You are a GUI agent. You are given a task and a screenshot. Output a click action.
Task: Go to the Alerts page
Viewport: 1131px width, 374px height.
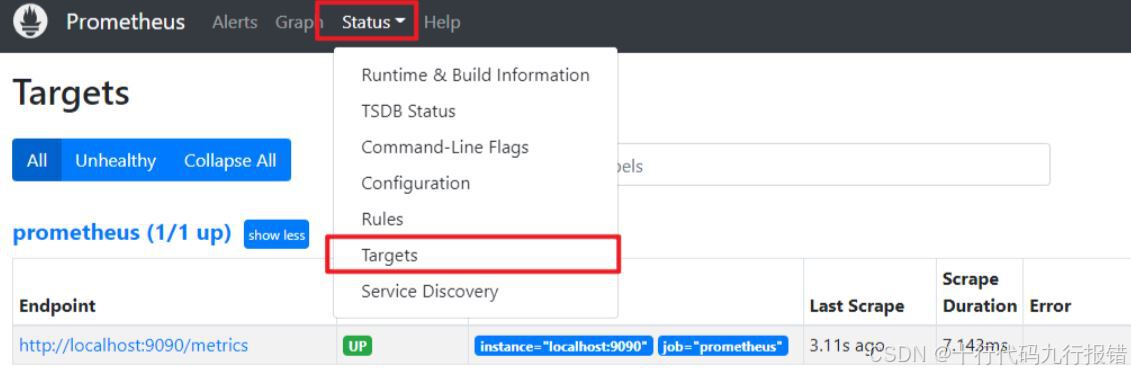235,22
